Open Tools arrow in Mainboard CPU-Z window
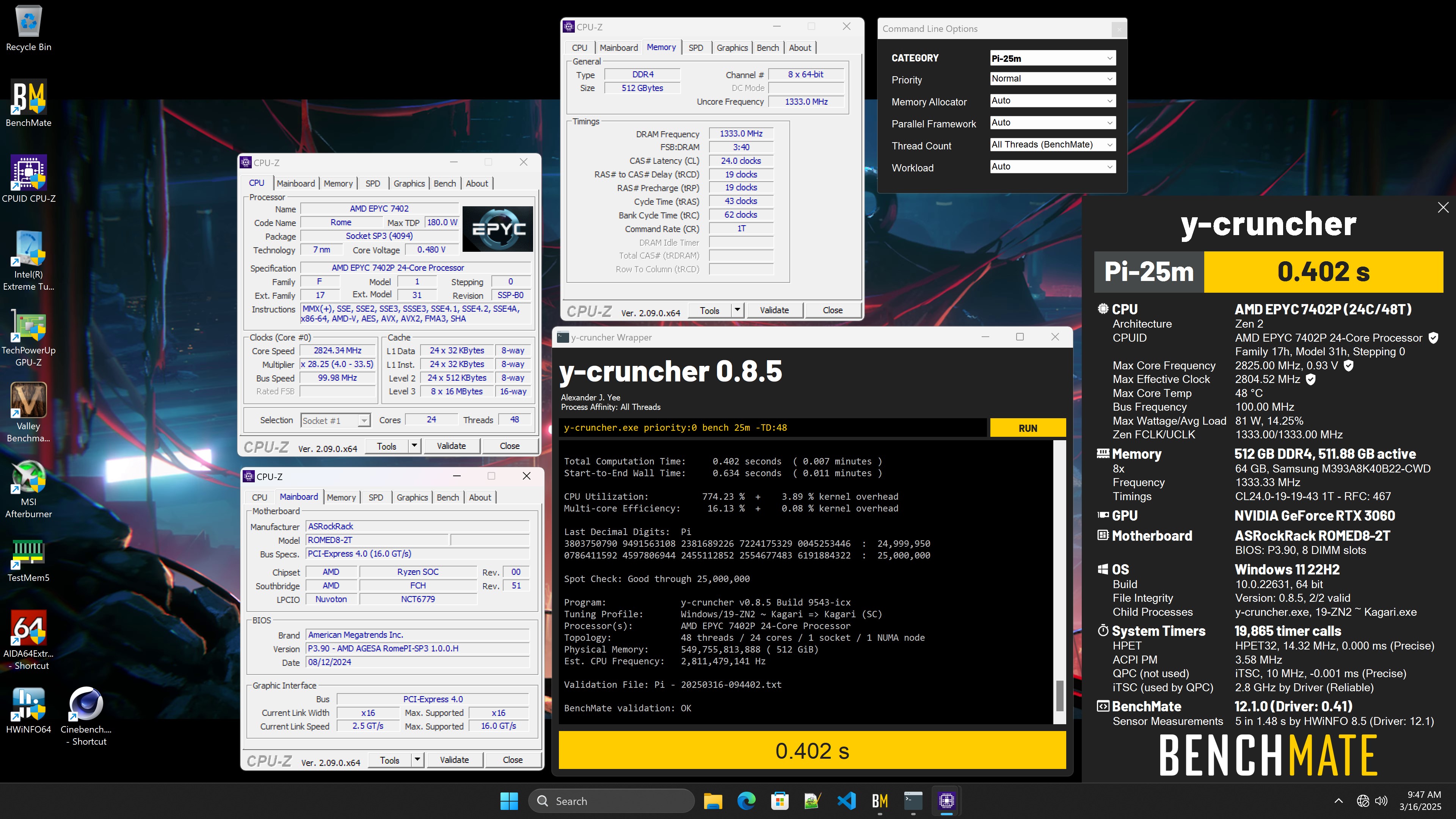This screenshot has height=819, width=1456. tap(417, 759)
